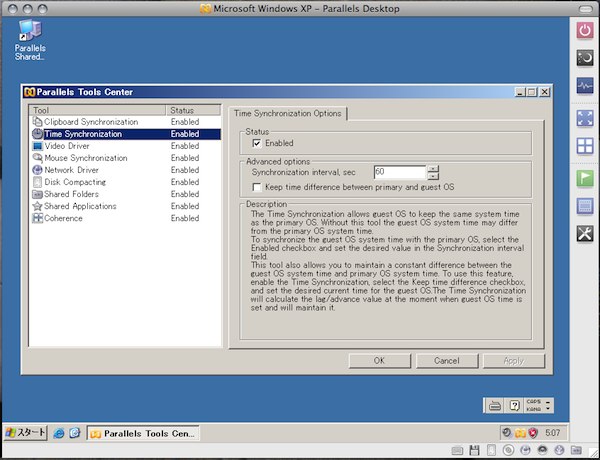Select Coherence in the tool list
Image resolution: width=600 pixels, height=460 pixels.
(x=126, y=218)
